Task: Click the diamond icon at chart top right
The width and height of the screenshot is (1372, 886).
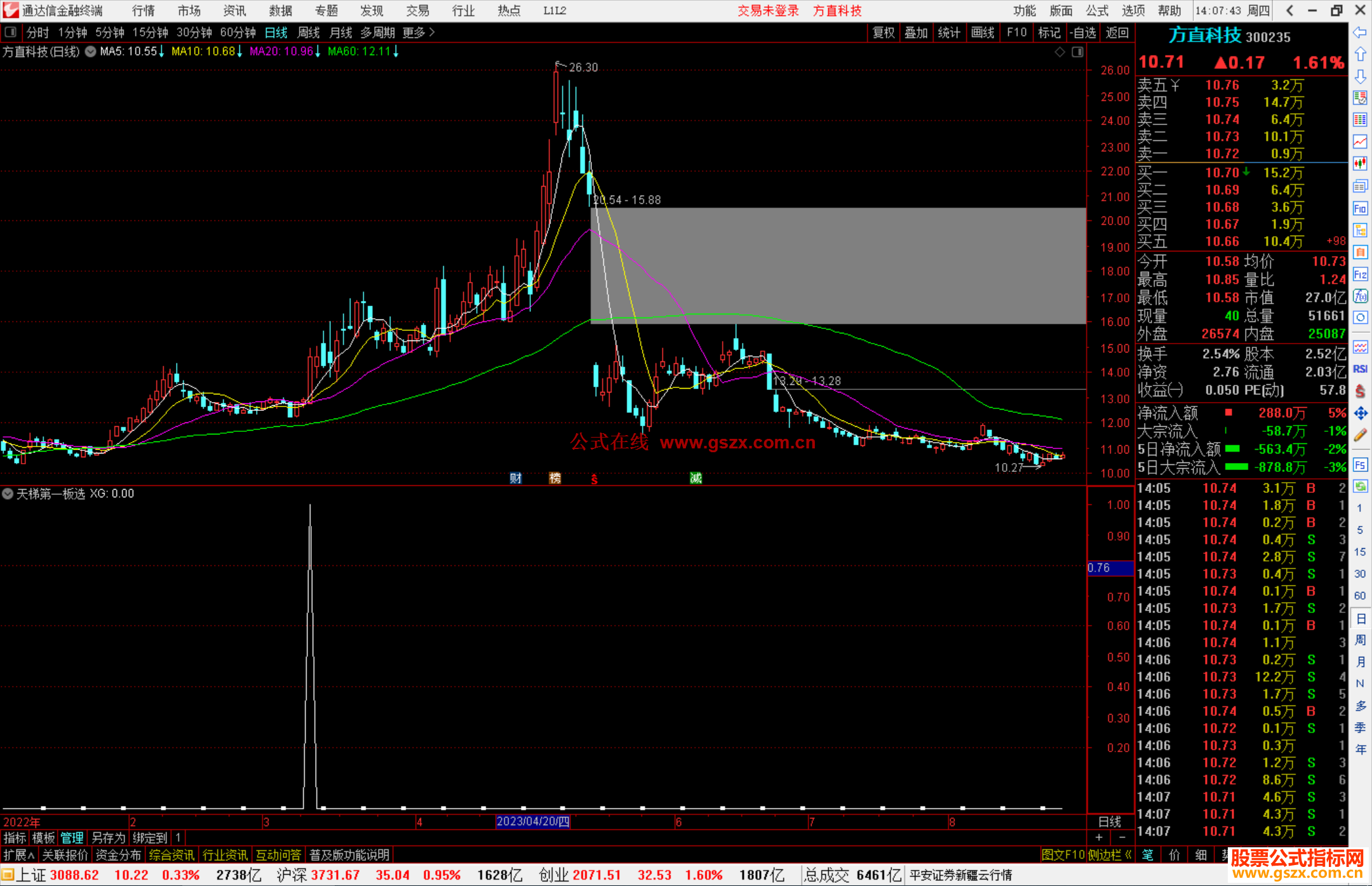Action: tap(1059, 52)
